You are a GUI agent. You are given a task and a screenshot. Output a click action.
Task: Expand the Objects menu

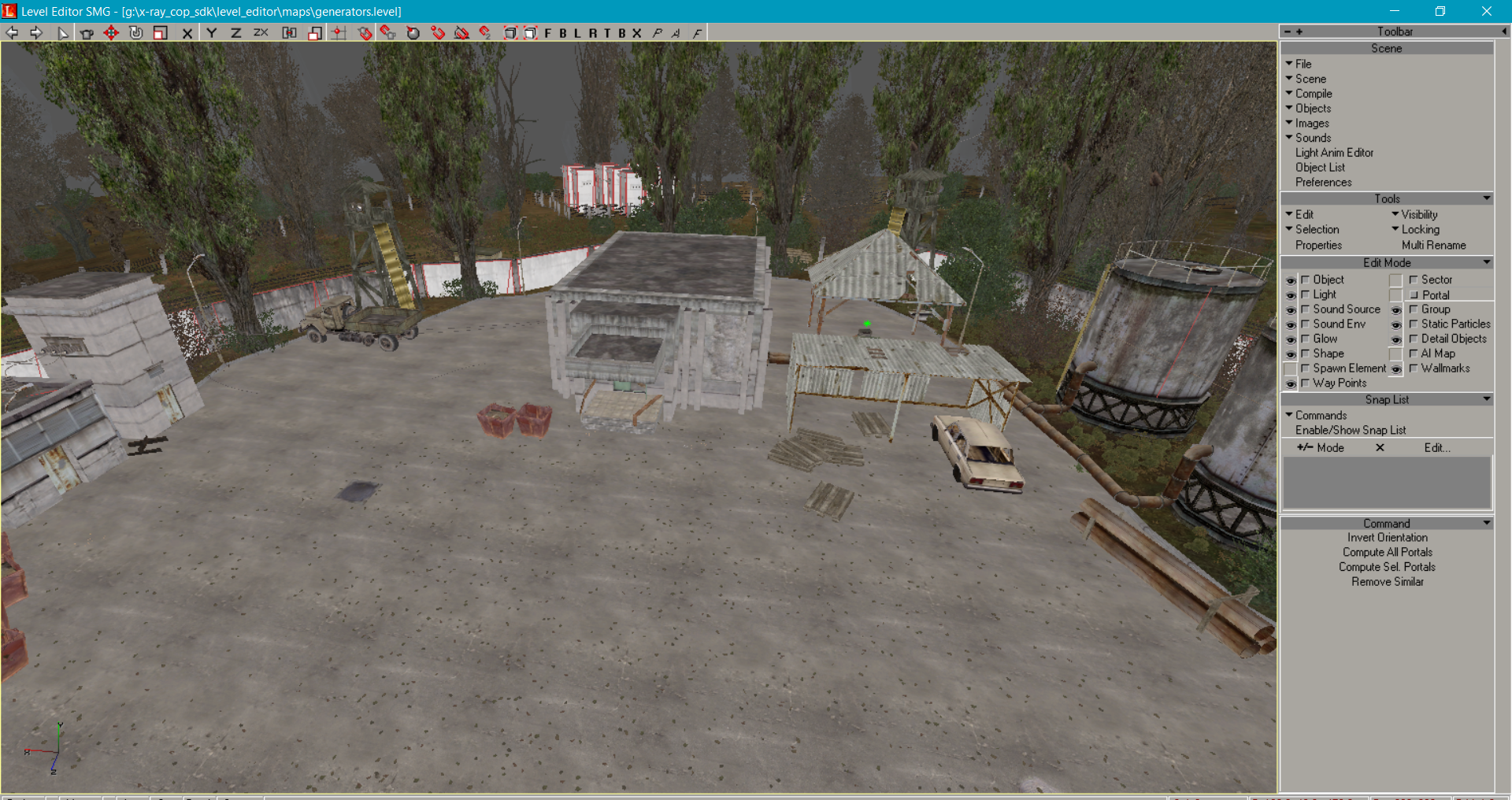pyautogui.click(x=1308, y=108)
